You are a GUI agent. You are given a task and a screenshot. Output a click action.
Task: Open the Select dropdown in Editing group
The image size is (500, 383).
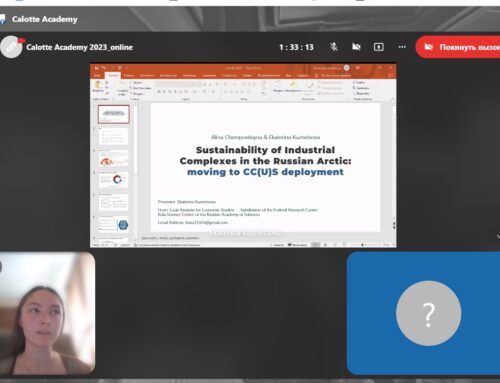[362, 93]
